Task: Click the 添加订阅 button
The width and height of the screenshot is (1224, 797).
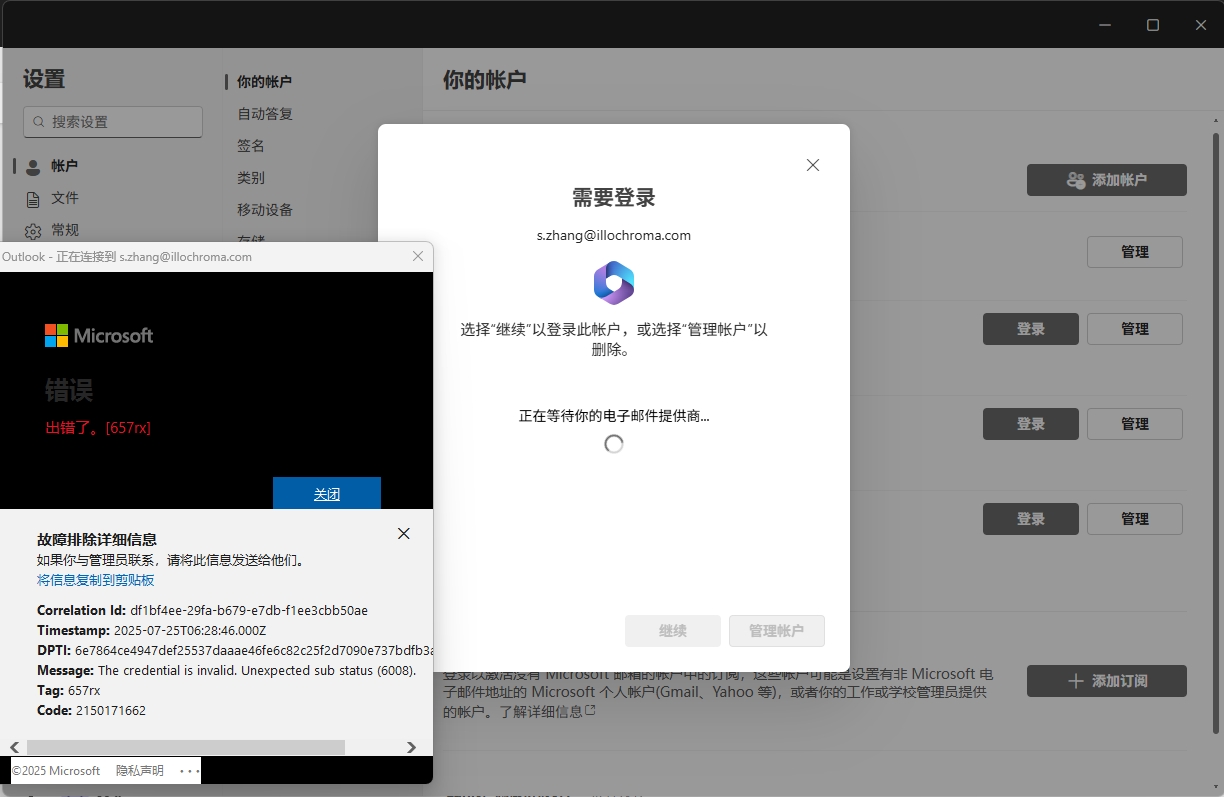Action: point(1106,681)
